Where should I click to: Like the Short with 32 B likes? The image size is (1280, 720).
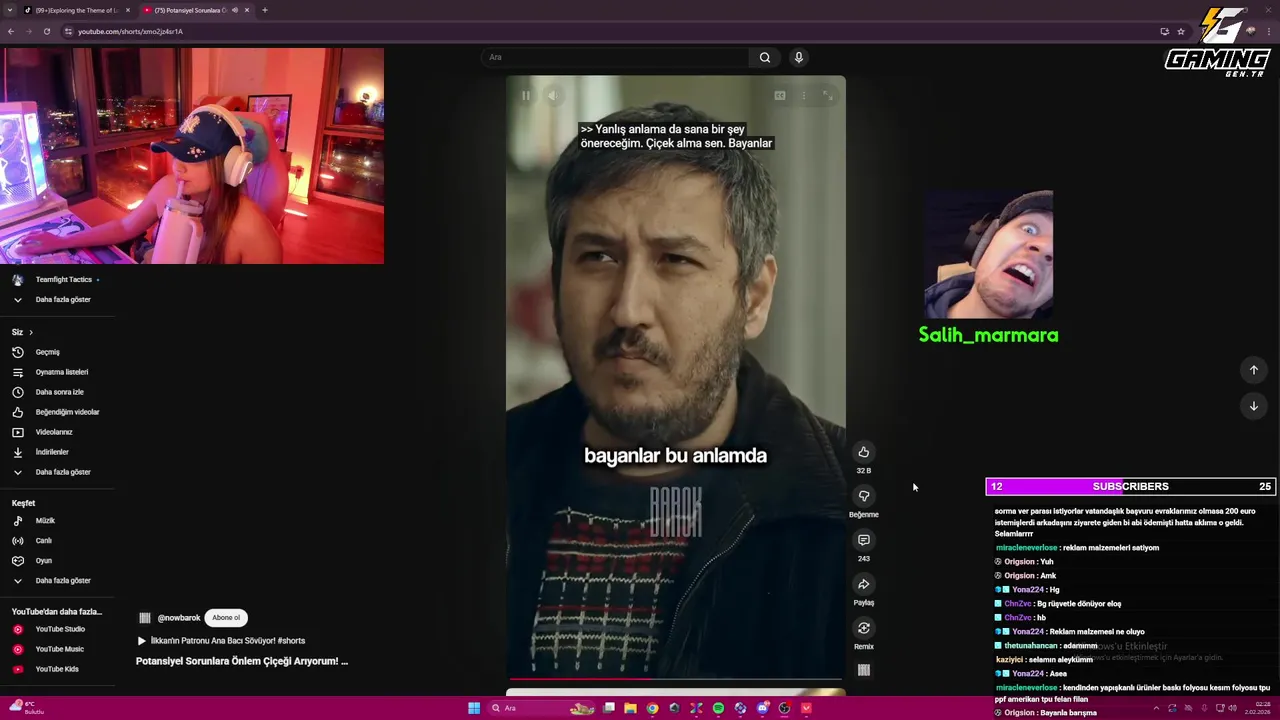point(864,452)
